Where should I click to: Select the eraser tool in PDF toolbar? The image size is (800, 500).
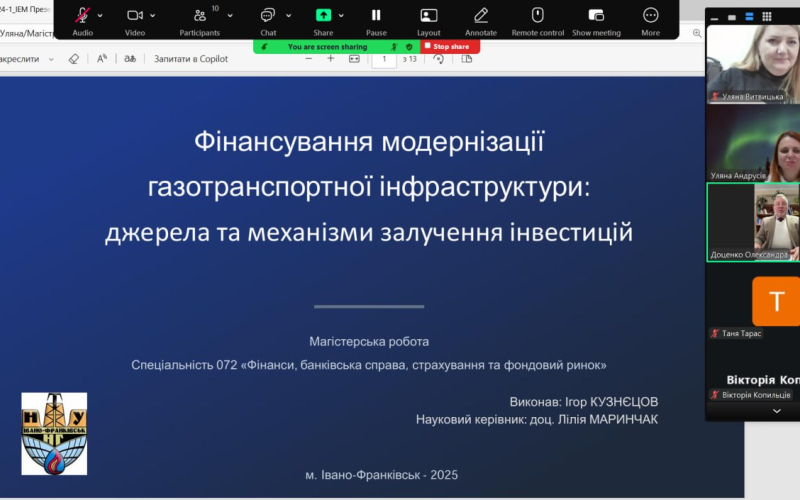pyautogui.click(x=73, y=59)
